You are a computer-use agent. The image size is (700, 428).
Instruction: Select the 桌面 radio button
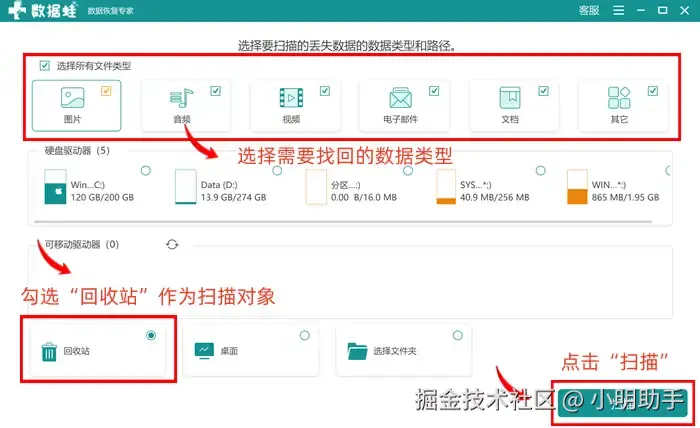(x=304, y=335)
